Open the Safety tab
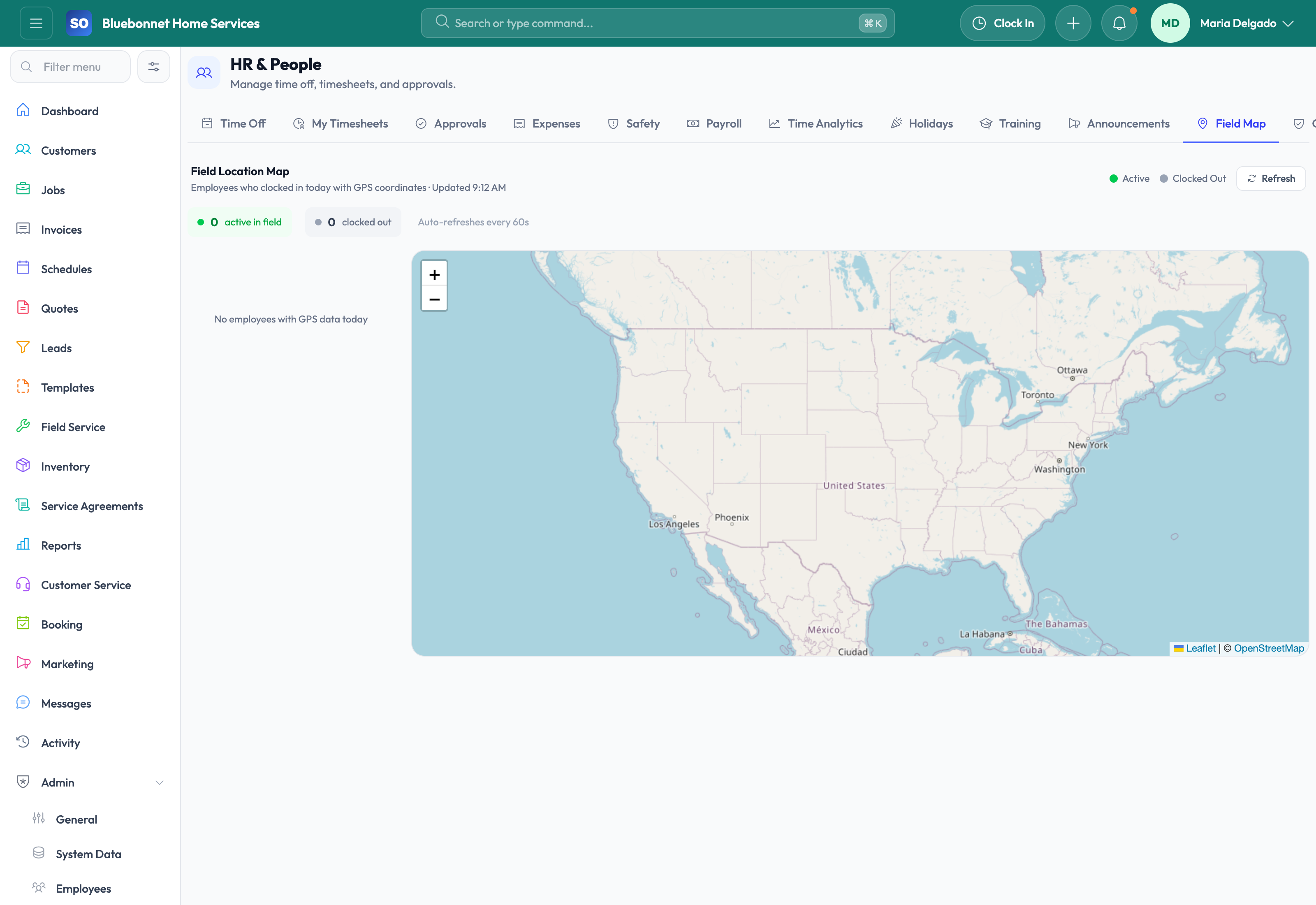This screenshot has height=905, width=1316. coord(634,124)
